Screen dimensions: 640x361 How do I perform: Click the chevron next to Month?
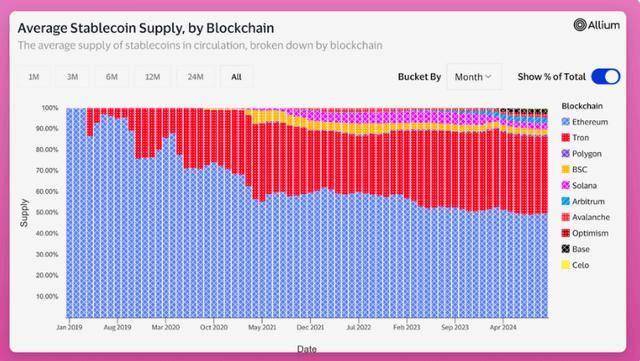[488, 77]
